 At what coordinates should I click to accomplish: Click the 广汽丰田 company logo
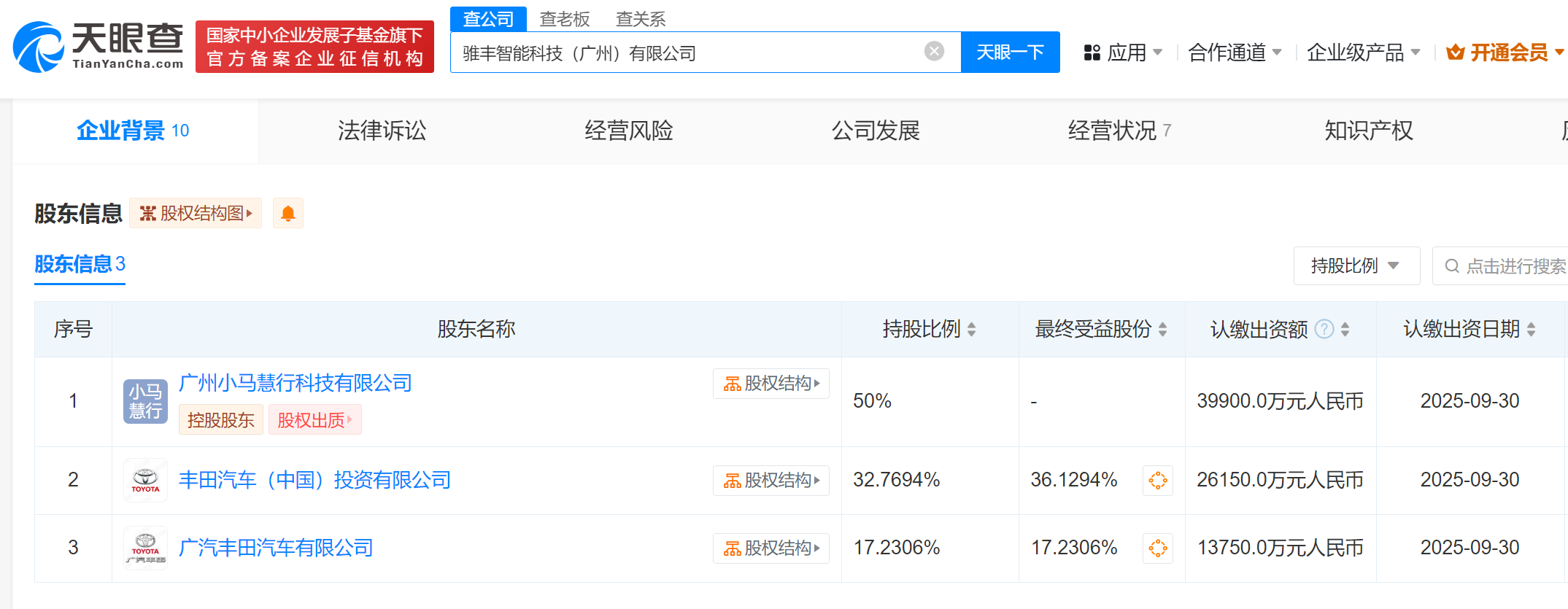coord(145,548)
